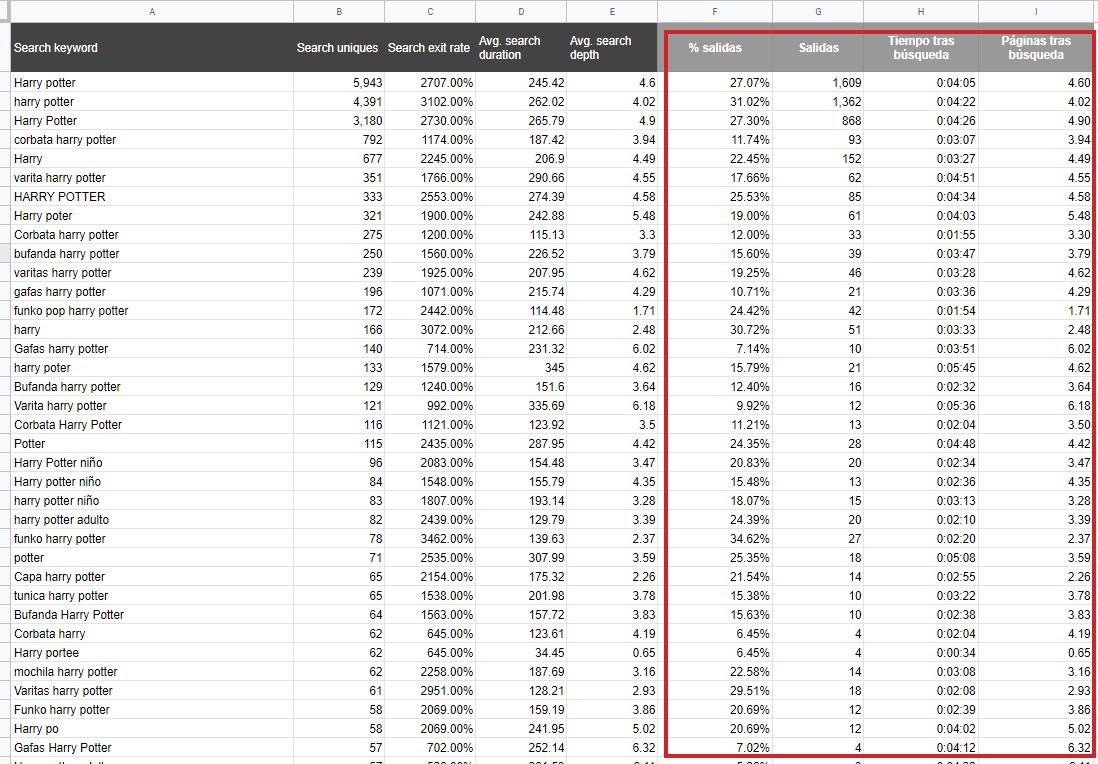Click % salidas value 34.62%

[715, 539]
